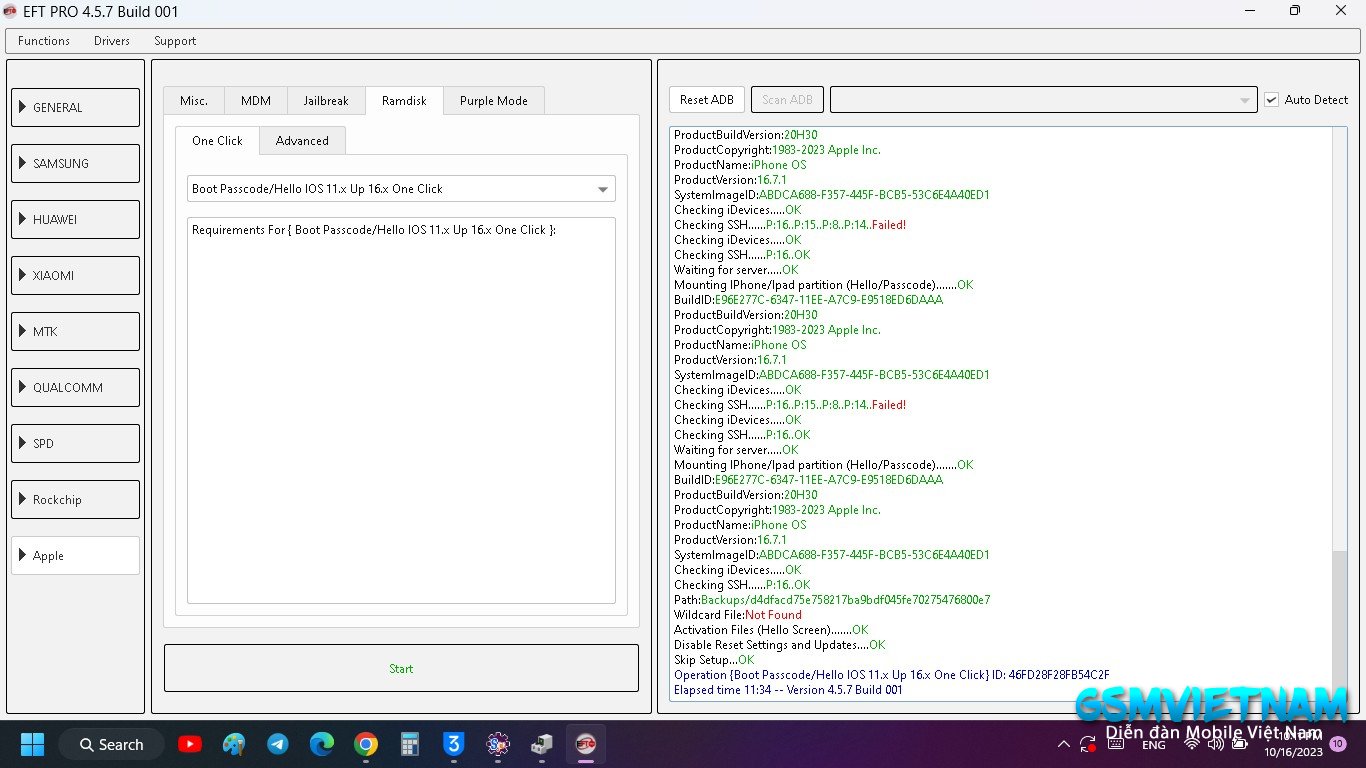The width and height of the screenshot is (1366, 768).
Task: Open the ADB device dropdown
Action: click(1043, 100)
